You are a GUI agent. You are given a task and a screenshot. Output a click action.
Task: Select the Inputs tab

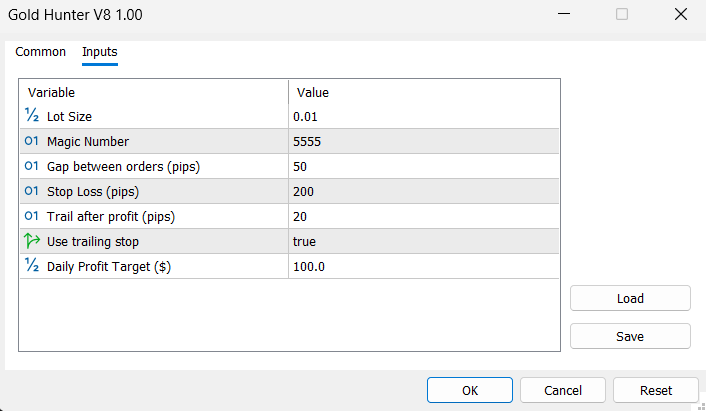click(99, 52)
